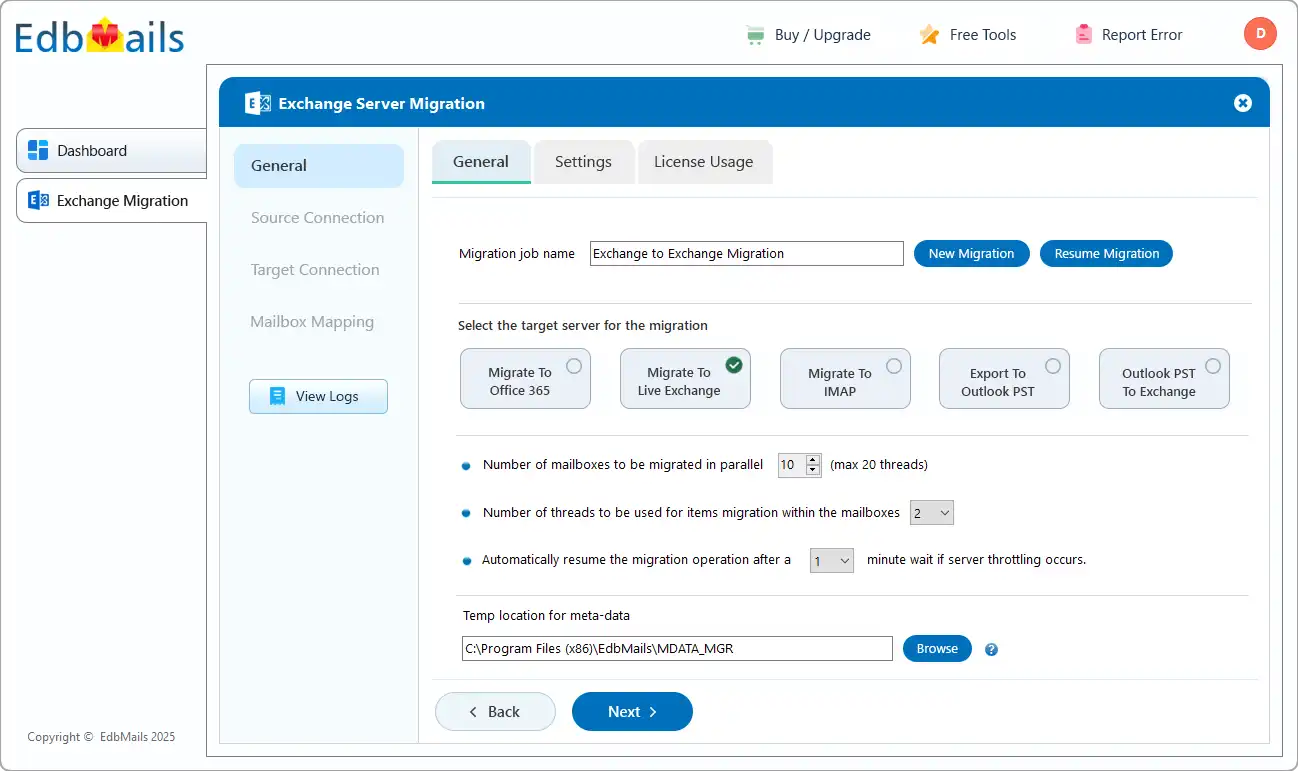1298x771 pixels.
Task: Click the Exchange icon in dialog title bar
Action: point(258,103)
